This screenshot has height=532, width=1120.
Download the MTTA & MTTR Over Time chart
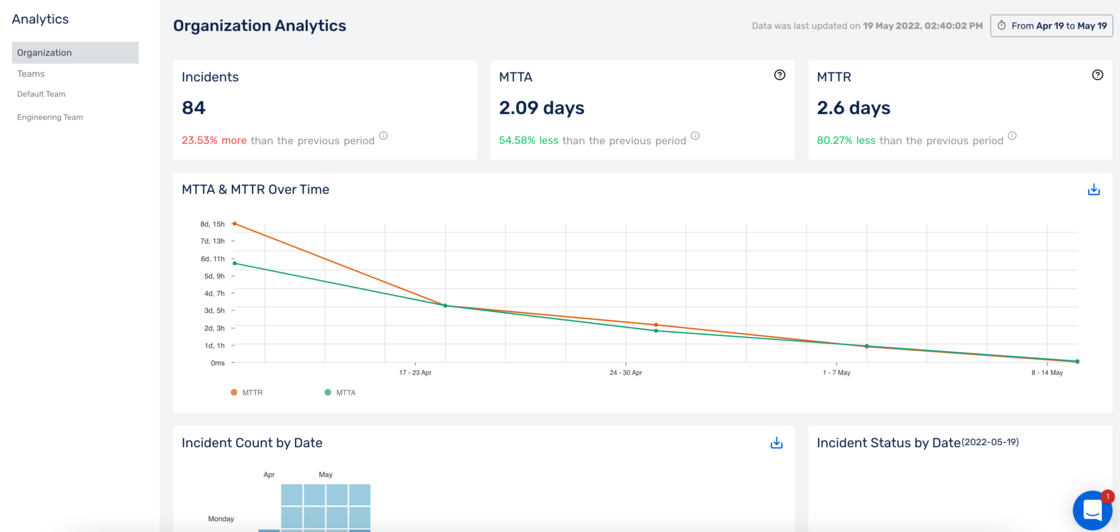click(x=1093, y=190)
